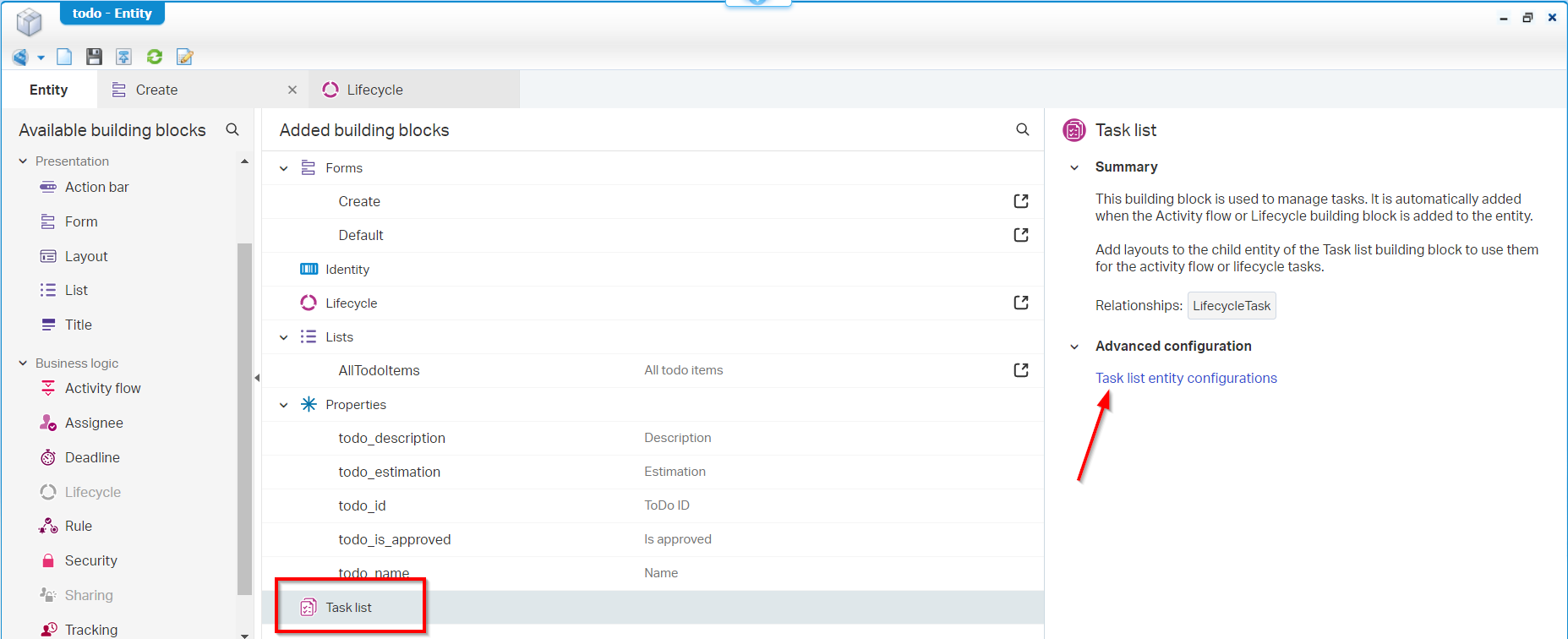Image resolution: width=1568 pixels, height=639 pixels.
Task: Collapse the Properties group
Action: (x=284, y=405)
